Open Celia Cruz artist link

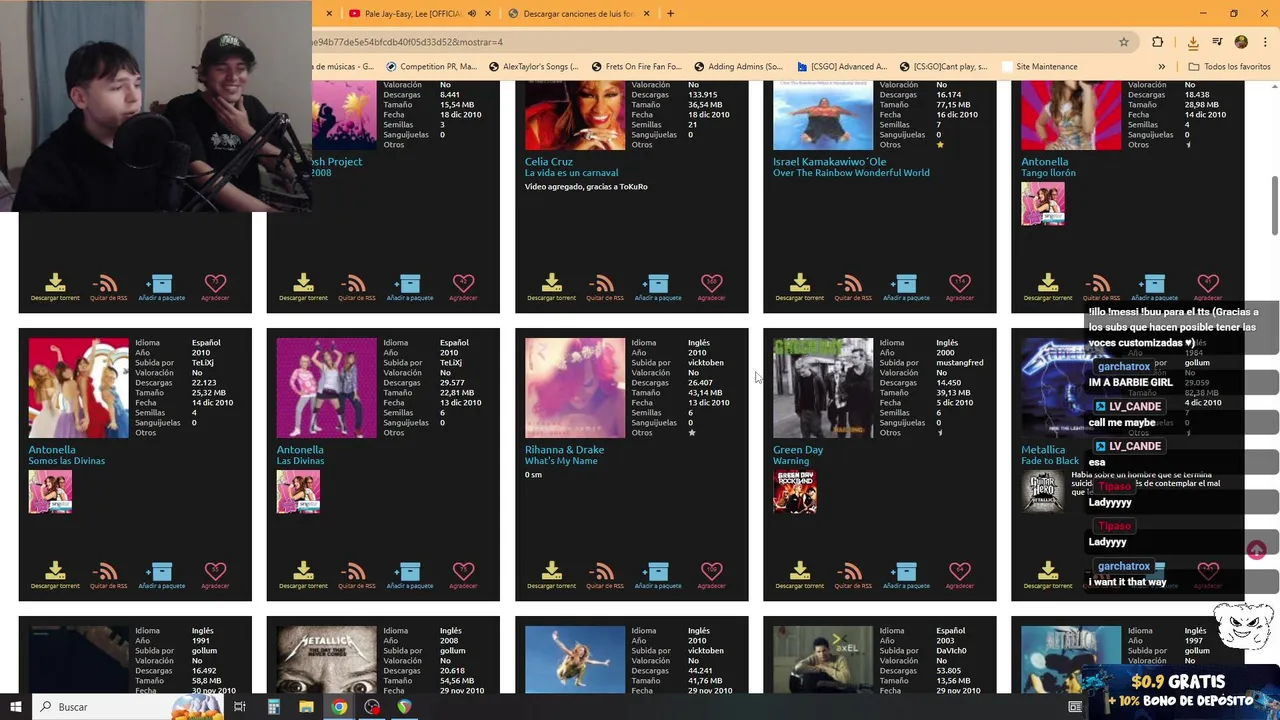point(548,162)
